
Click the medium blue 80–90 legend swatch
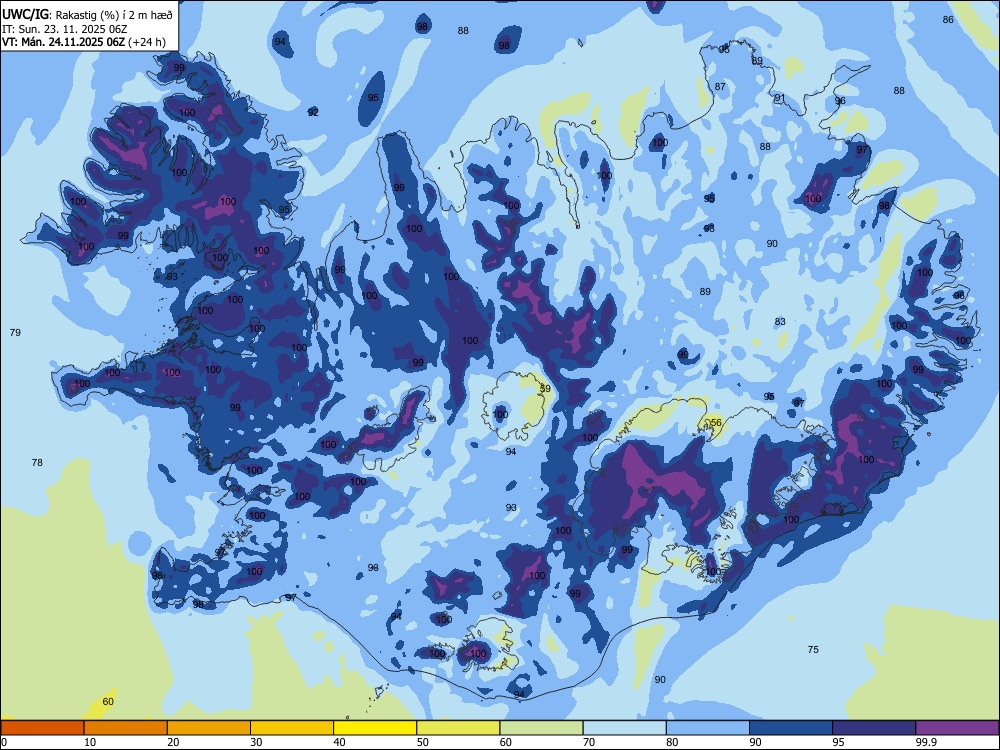708,728
